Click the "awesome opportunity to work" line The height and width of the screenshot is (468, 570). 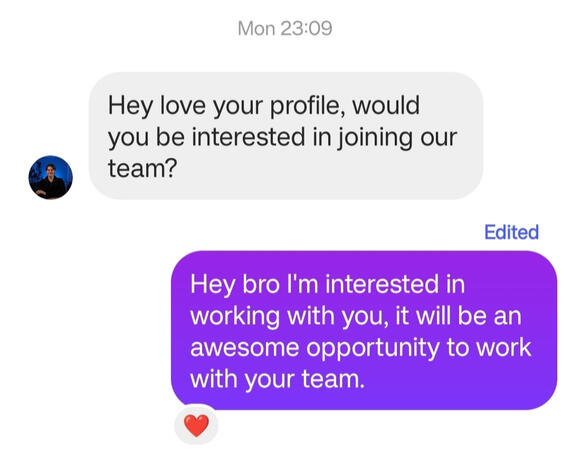tap(361, 348)
